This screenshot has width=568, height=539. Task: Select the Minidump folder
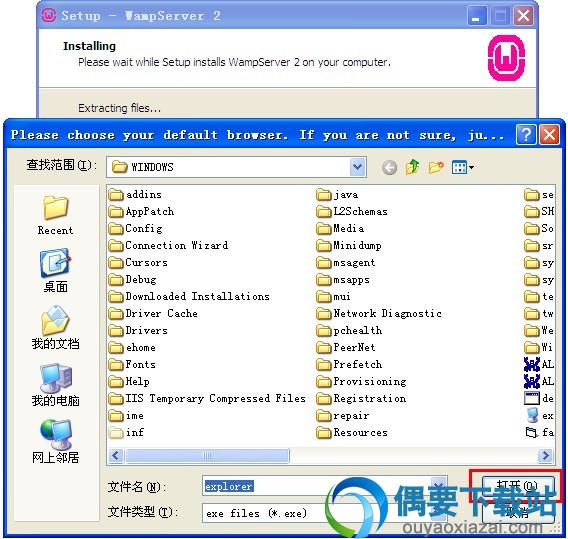[x=349, y=246]
